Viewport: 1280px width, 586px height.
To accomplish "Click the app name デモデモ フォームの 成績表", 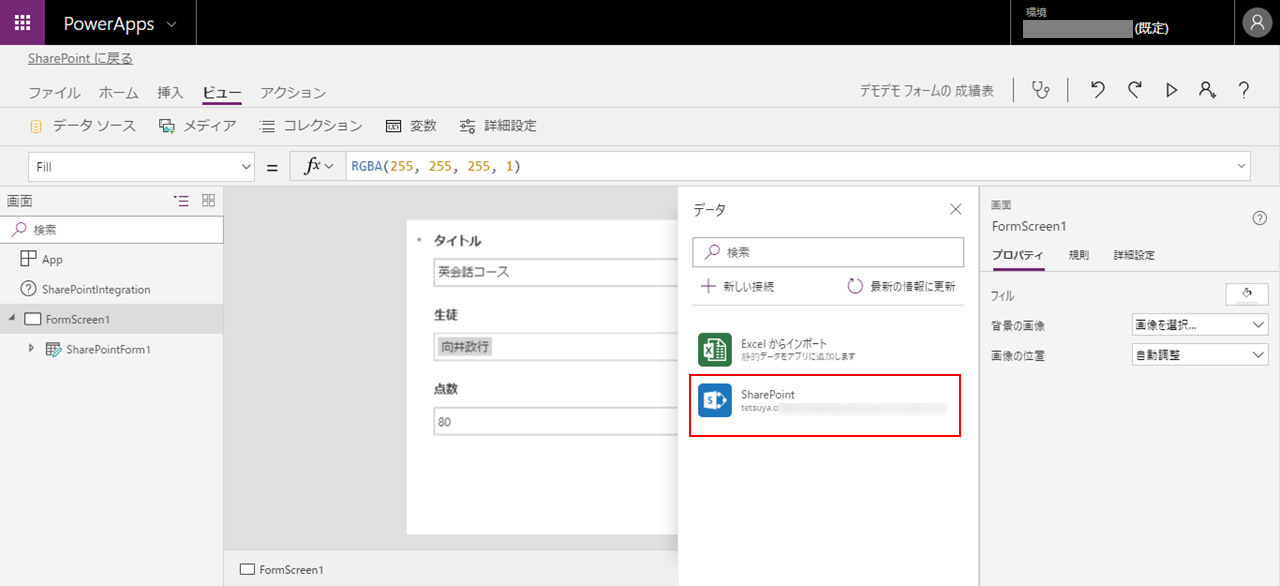I will coord(926,91).
